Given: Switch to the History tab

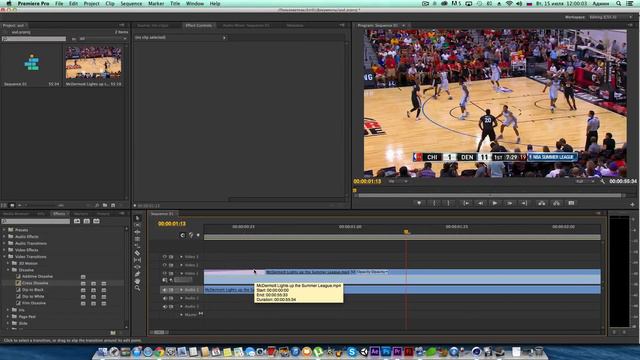Looking at the screenshot, I should tap(103, 213).
